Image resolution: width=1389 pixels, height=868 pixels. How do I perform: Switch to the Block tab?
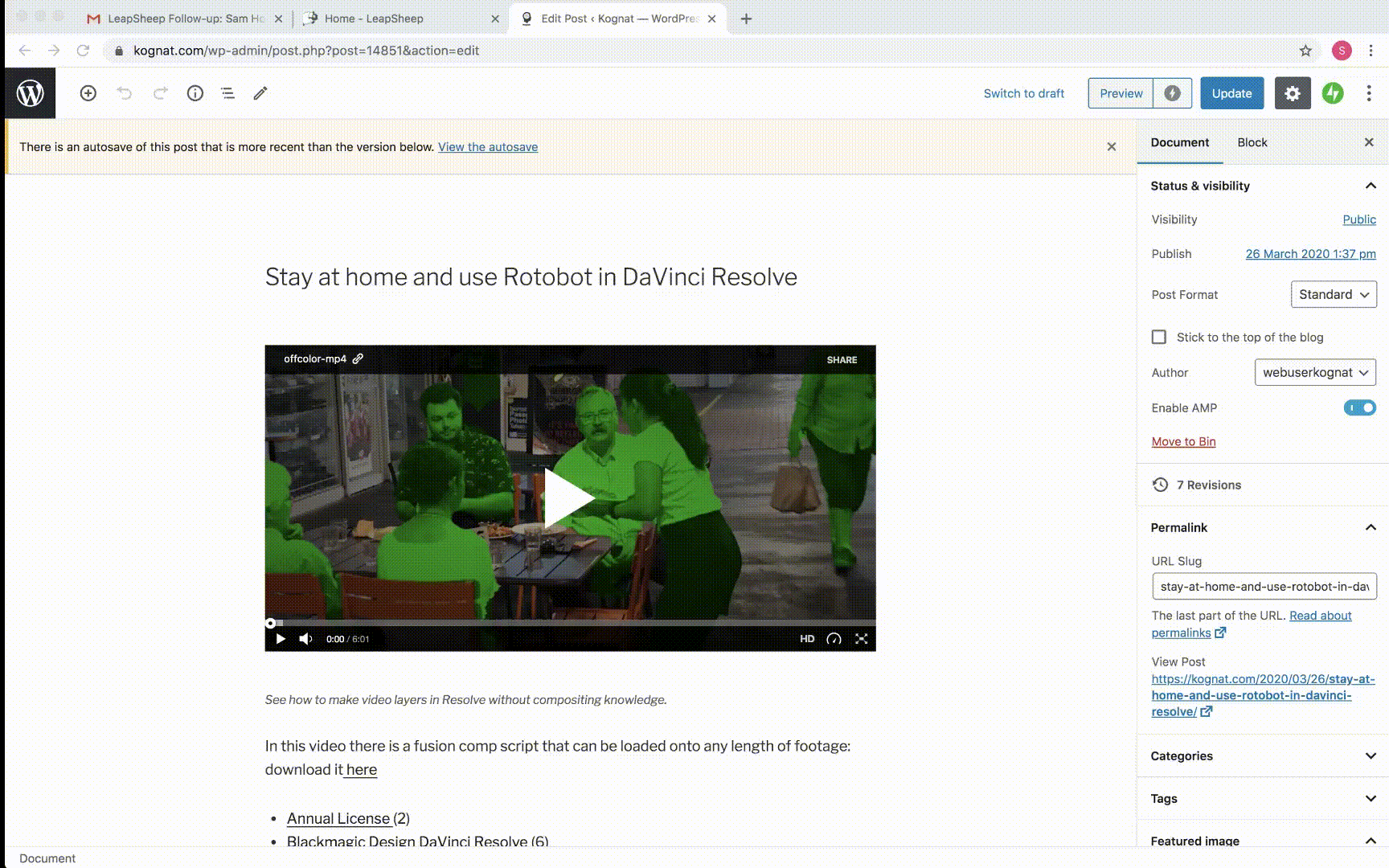[x=1252, y=142]
